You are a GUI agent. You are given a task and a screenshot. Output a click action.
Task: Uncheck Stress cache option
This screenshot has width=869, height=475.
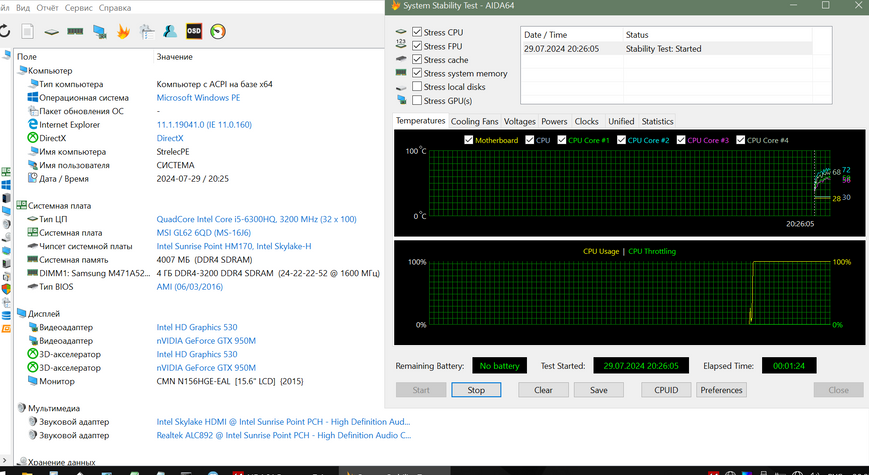[417, 59]
